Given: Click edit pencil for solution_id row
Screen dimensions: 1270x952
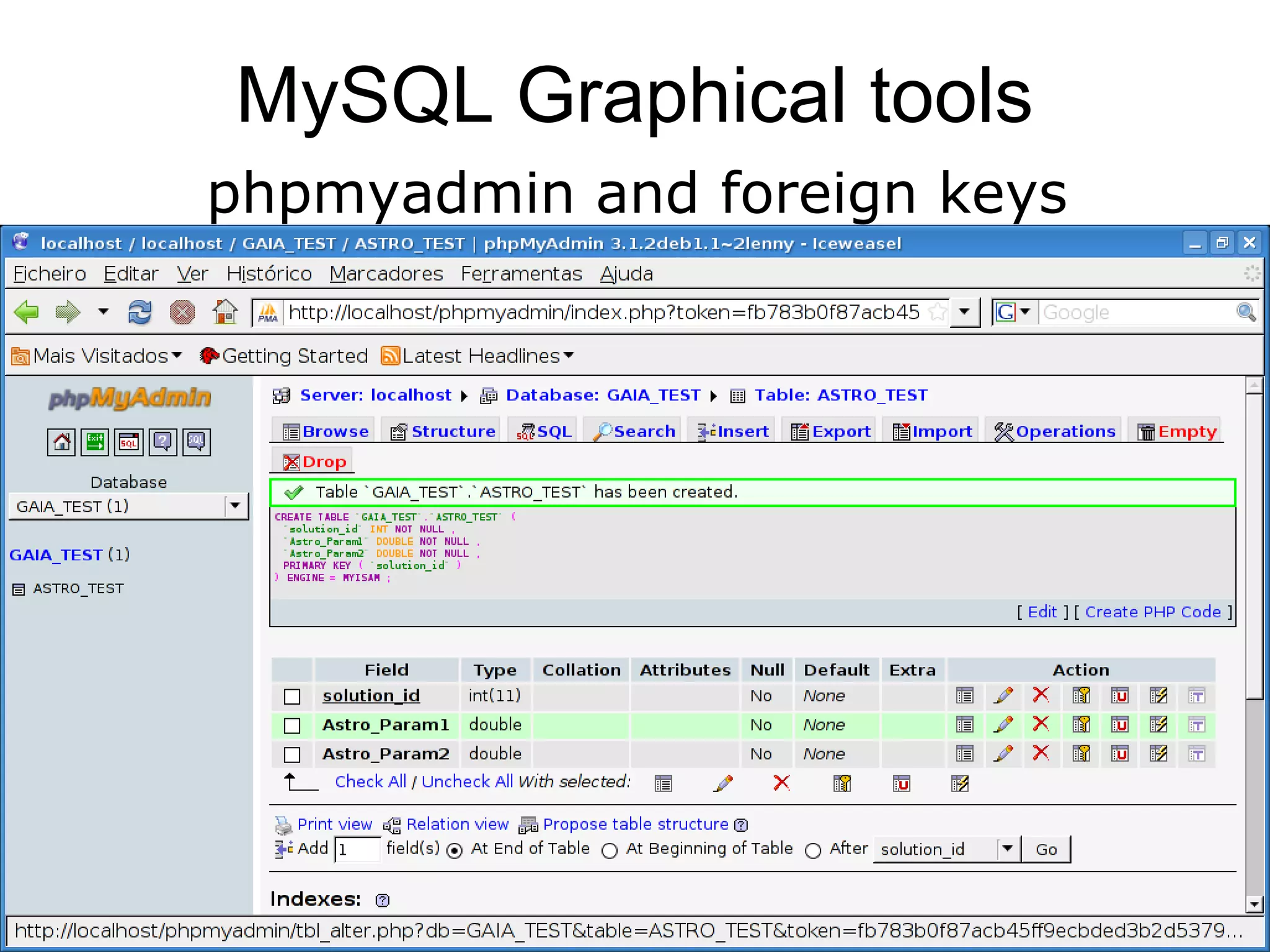Looking at the screenshot, I should coord(1003,695).
